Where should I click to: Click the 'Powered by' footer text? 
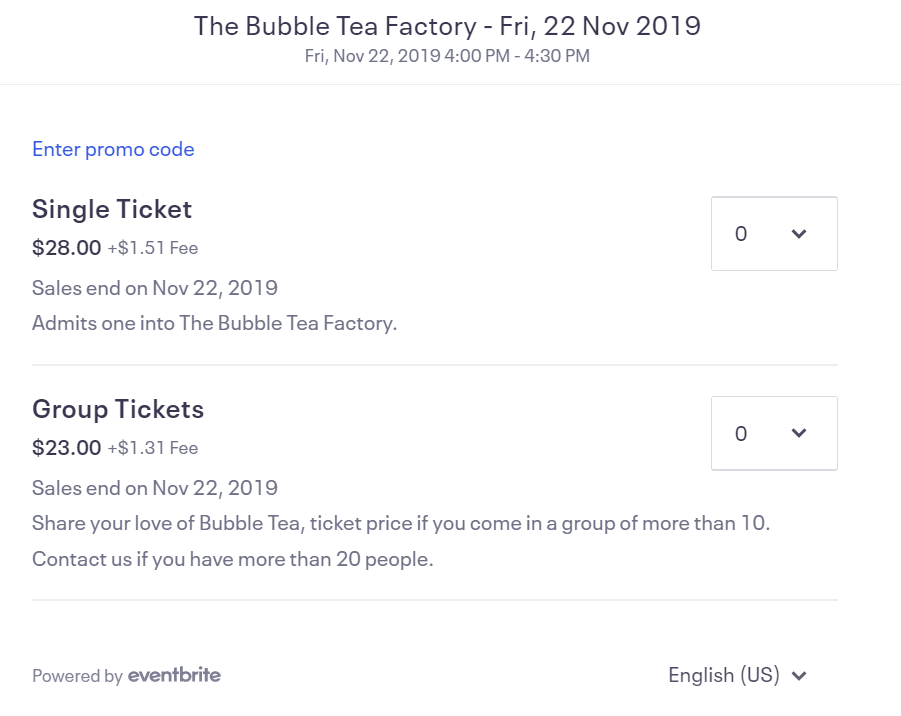(77, 676)
